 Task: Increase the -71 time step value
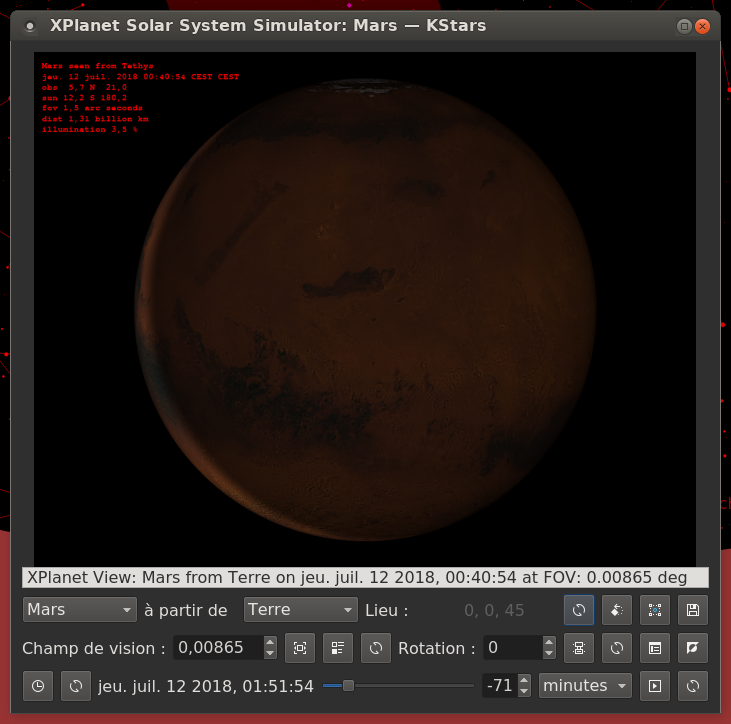pyautogui.click(x=524, y=680)
